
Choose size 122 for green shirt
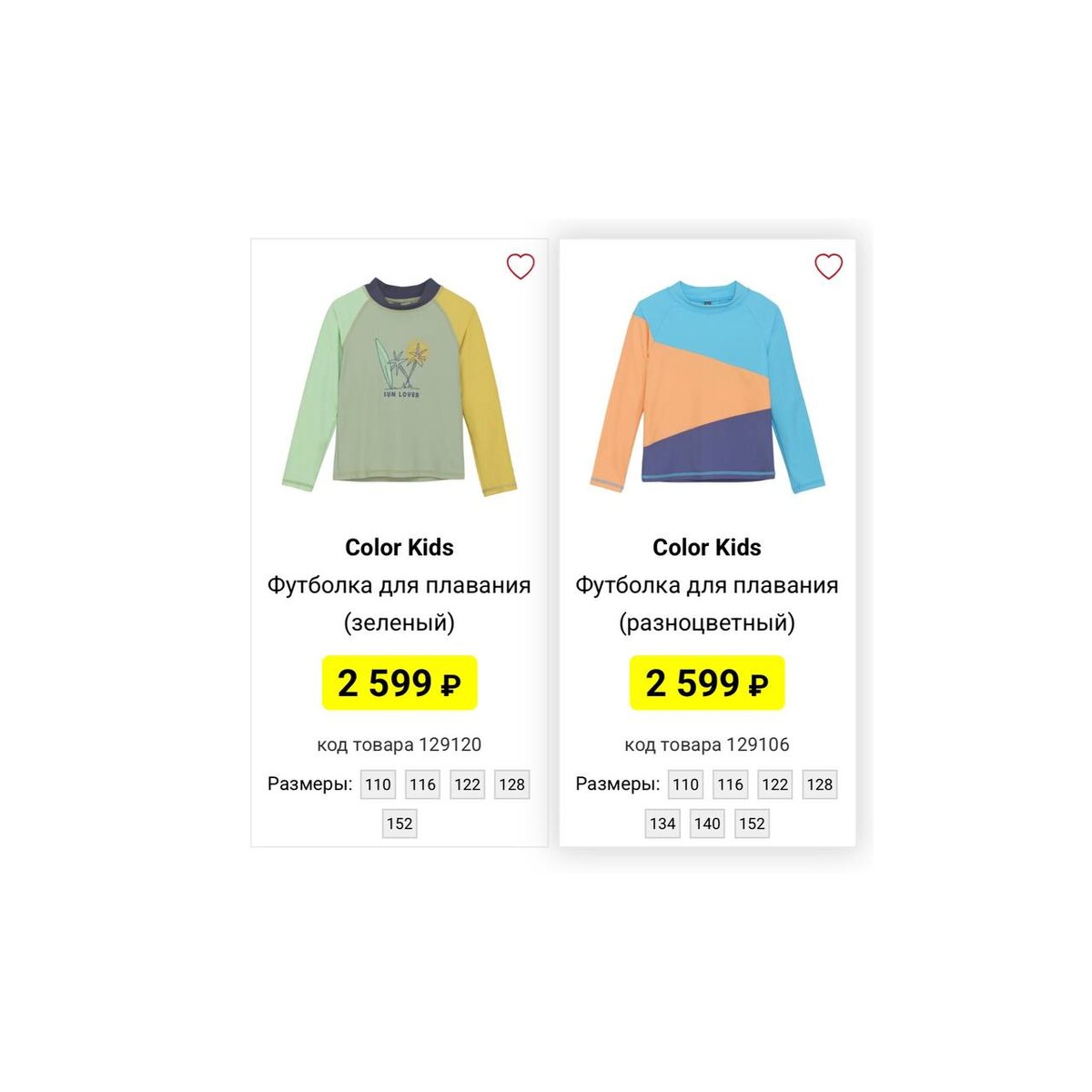point(467,784)
